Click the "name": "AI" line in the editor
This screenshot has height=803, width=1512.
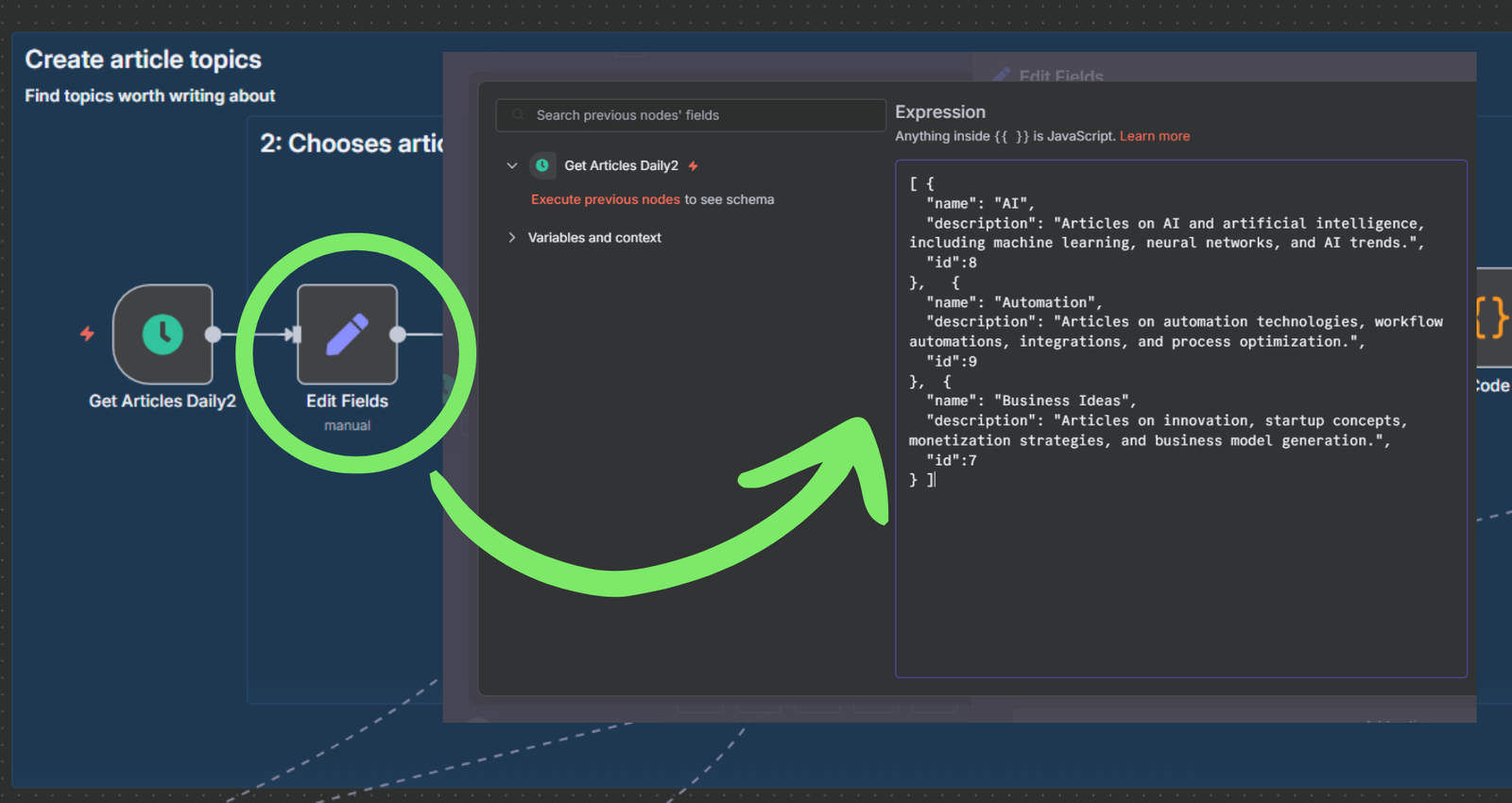pos(980,203)
